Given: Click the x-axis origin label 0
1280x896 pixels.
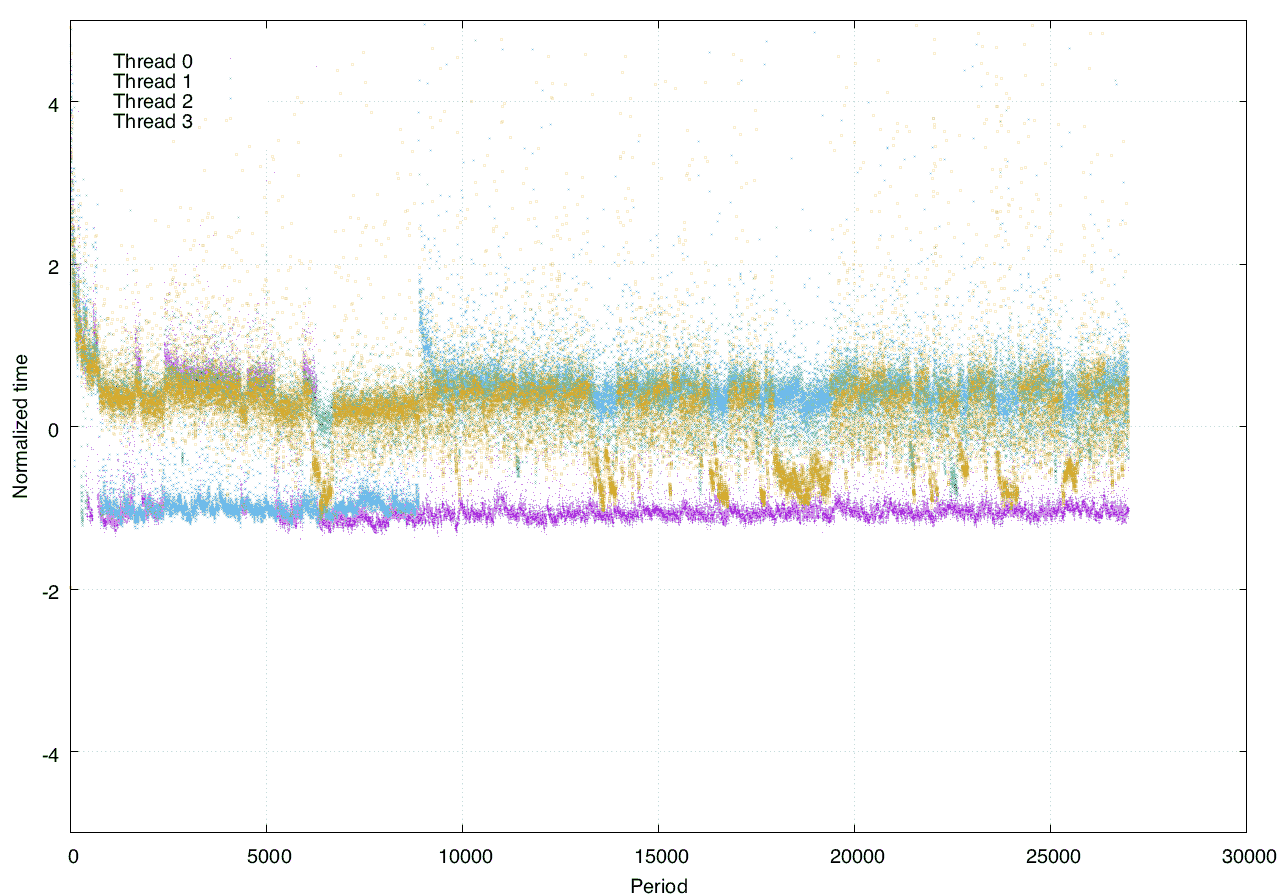Looking at the screenshot, I should point(72,856).
